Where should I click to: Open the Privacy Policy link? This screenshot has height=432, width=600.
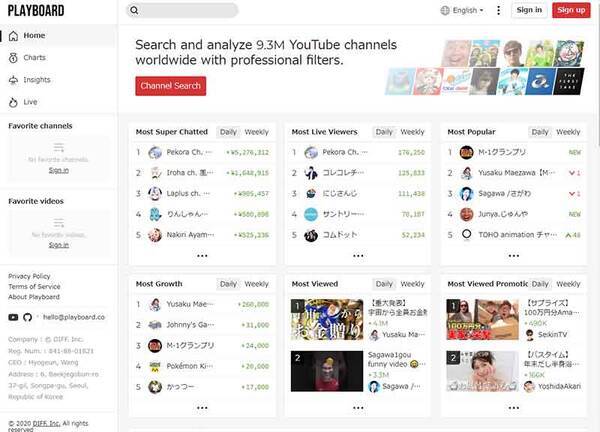pos(29,276)
